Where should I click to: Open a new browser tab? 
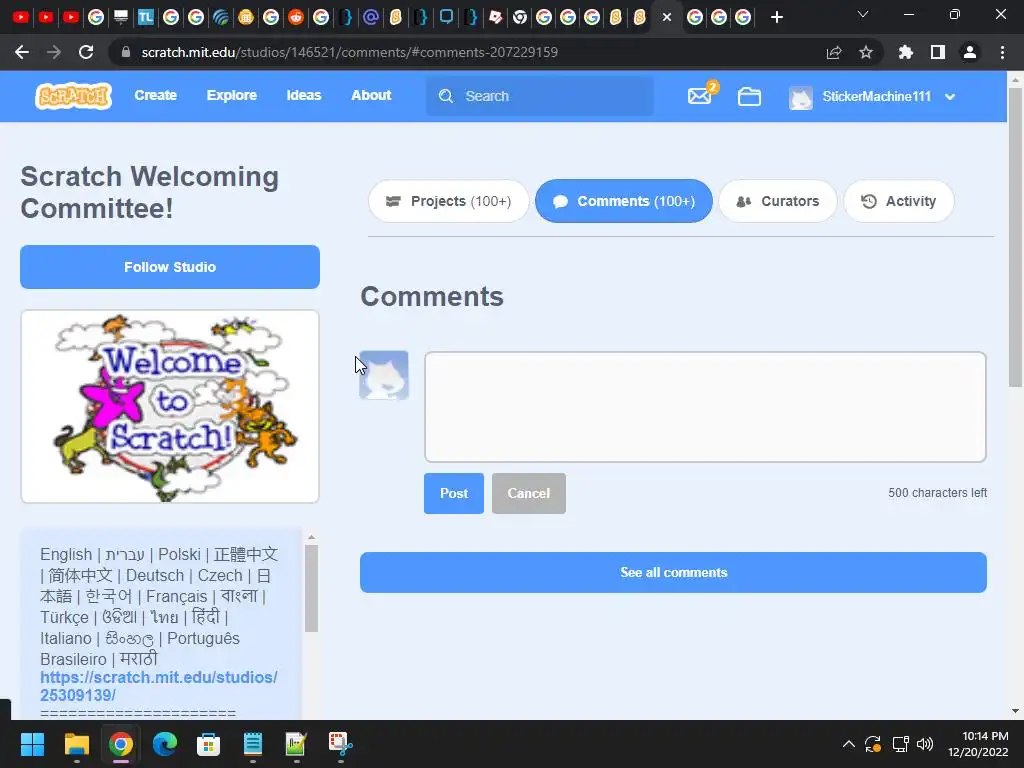[776, 18]
